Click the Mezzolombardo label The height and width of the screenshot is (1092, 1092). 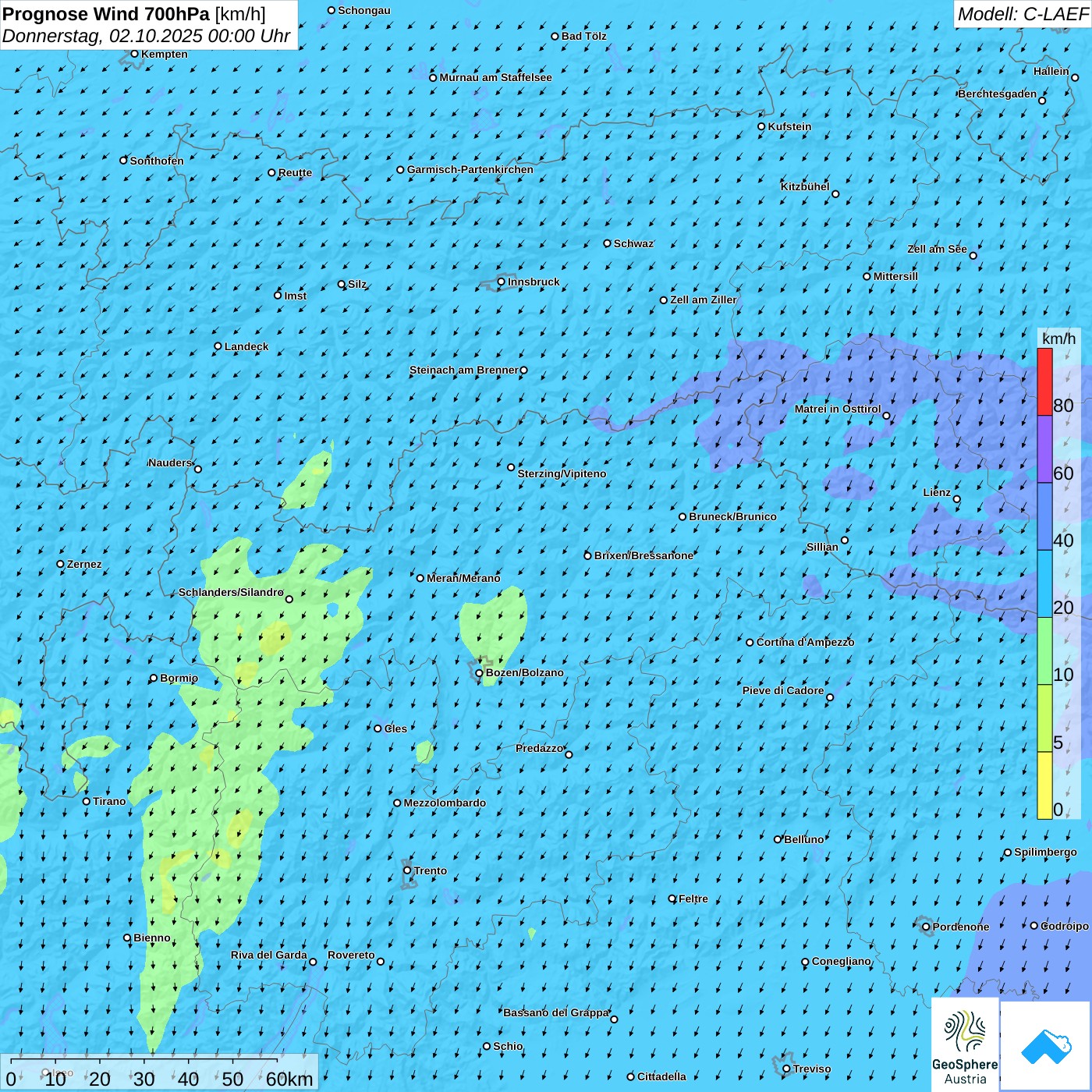click(445, 803)
